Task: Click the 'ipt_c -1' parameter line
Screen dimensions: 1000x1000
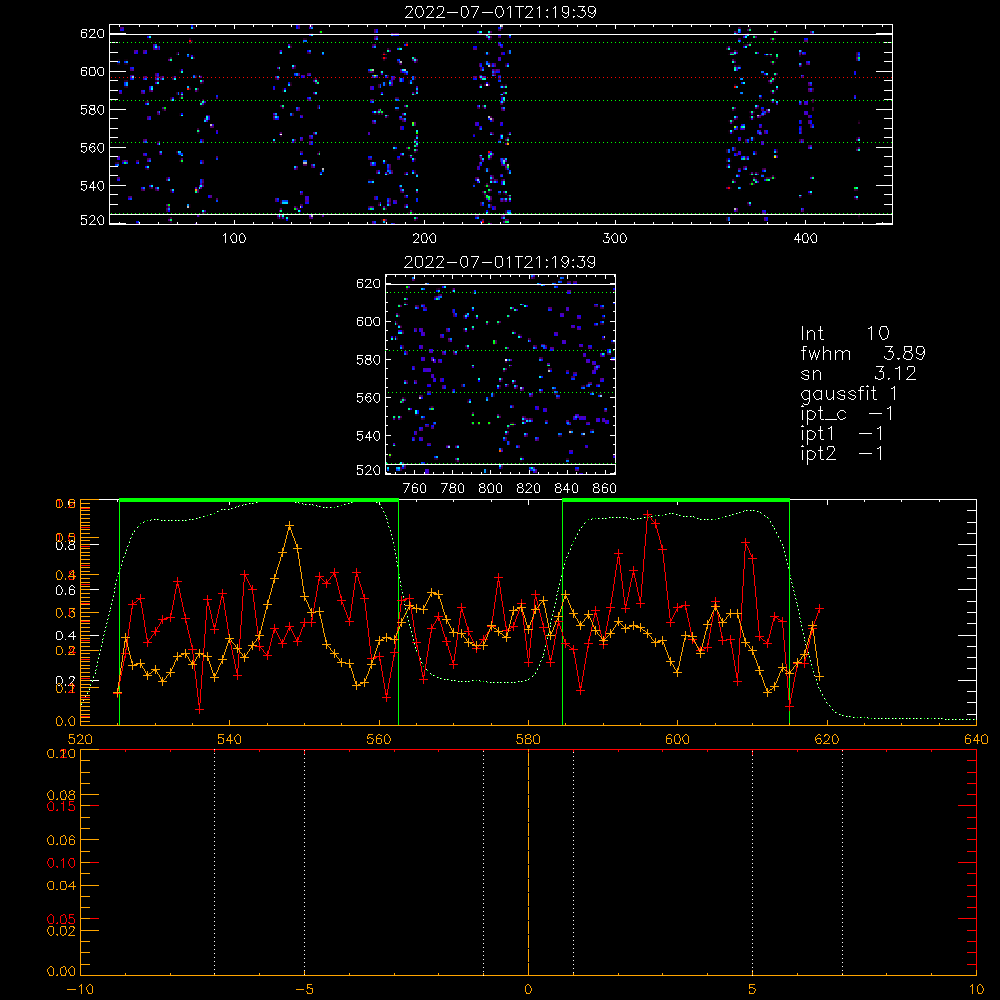Action: [x=847, y=415]
